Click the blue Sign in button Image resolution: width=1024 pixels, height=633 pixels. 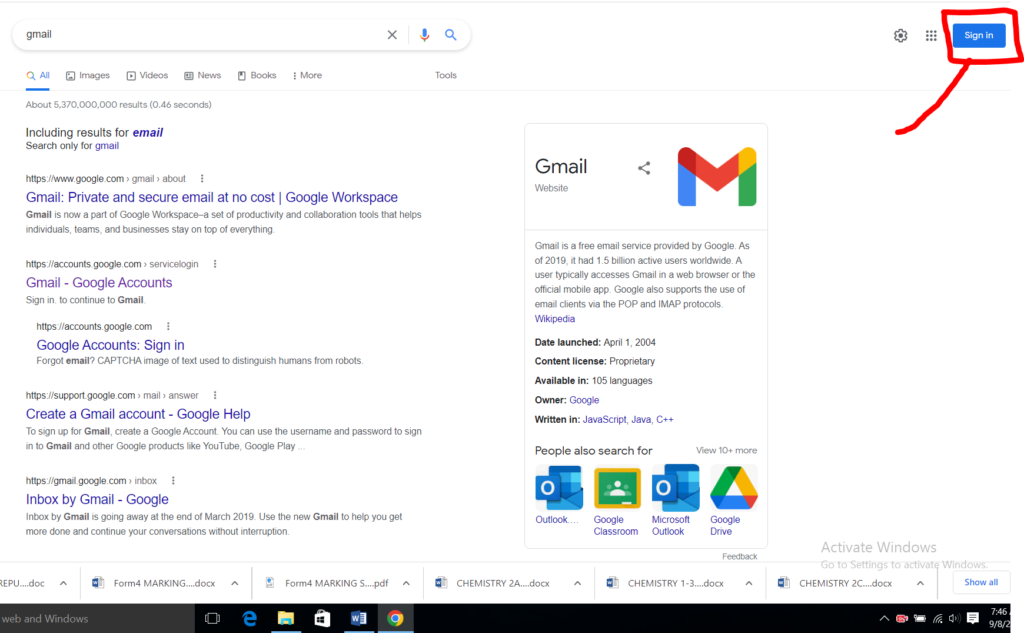978,35
